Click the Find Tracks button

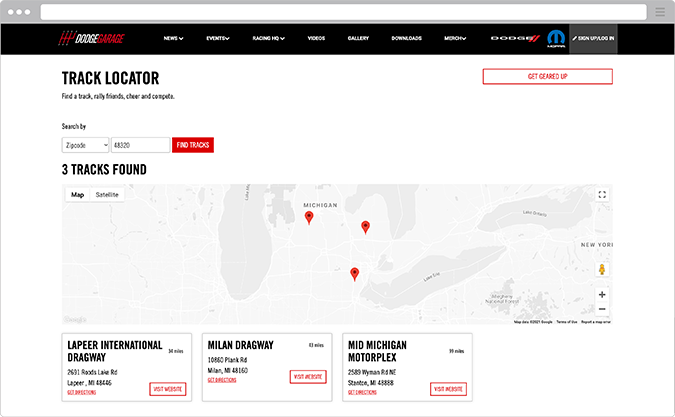pyautogui.click(x=193, y=145)
